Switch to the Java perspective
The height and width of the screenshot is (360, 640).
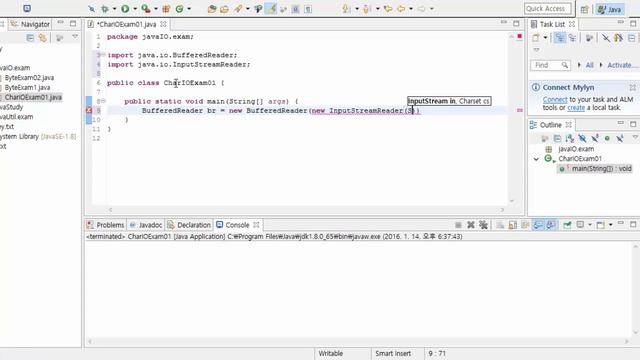[610, 9]
